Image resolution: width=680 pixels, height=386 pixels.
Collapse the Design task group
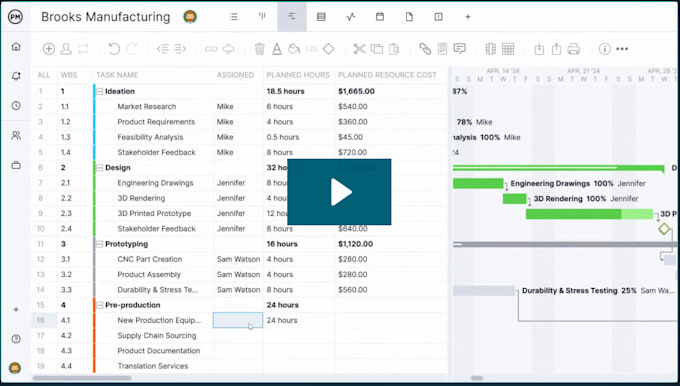pos(99,167)
